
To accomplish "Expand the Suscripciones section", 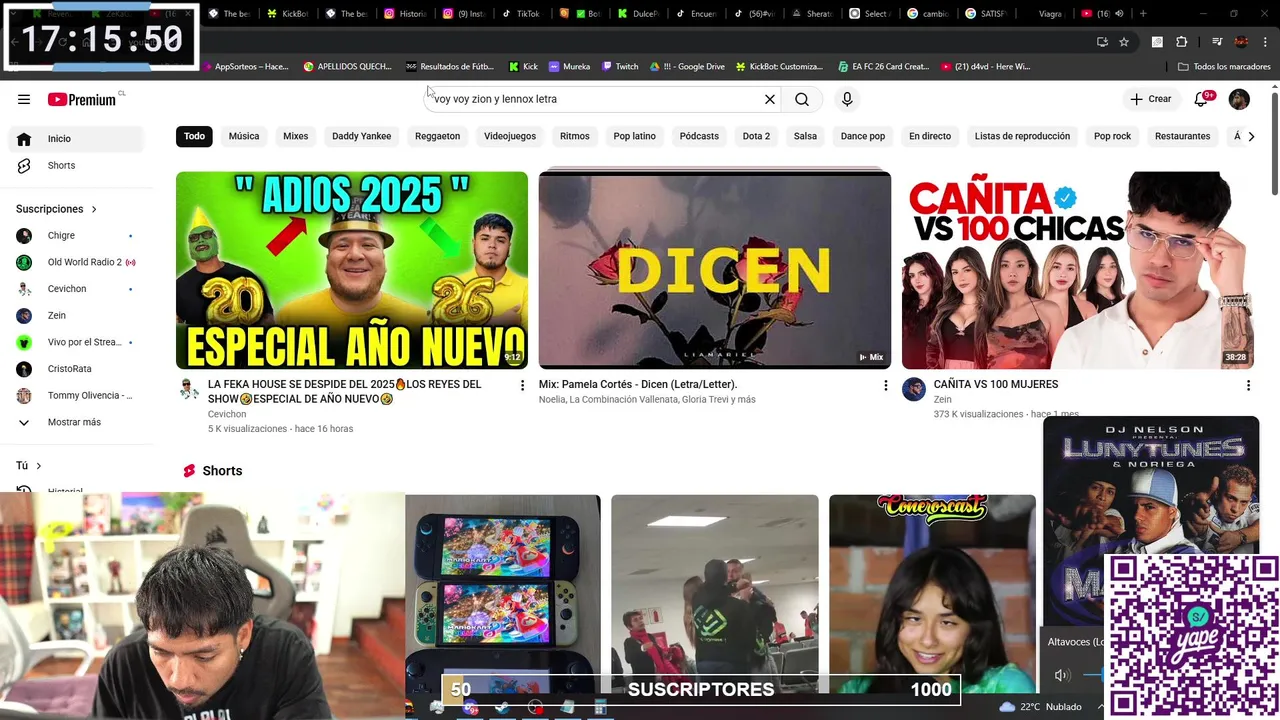I will [x=57, y=209].
